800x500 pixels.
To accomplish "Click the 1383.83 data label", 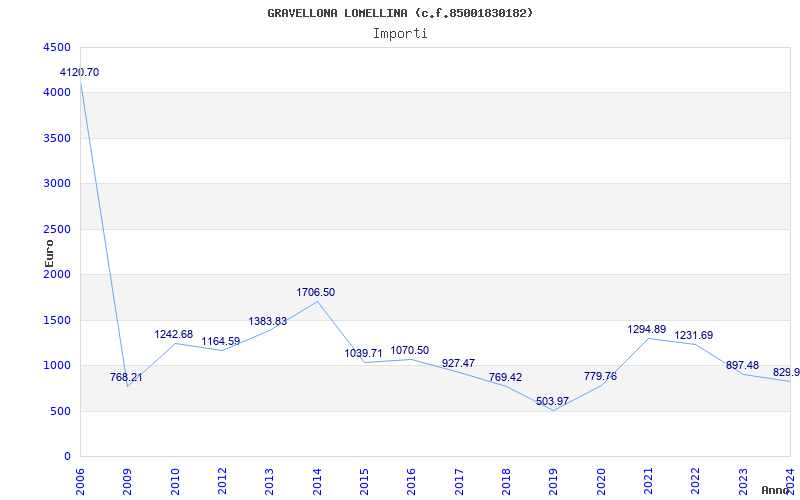I will (x=268, y=321).
